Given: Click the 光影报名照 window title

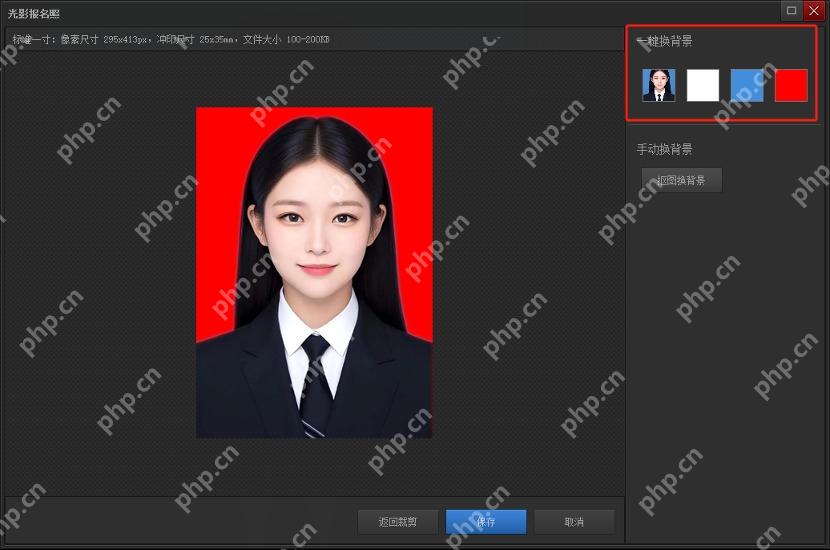Looking at the screenshot, I should [x=33, y=14].
